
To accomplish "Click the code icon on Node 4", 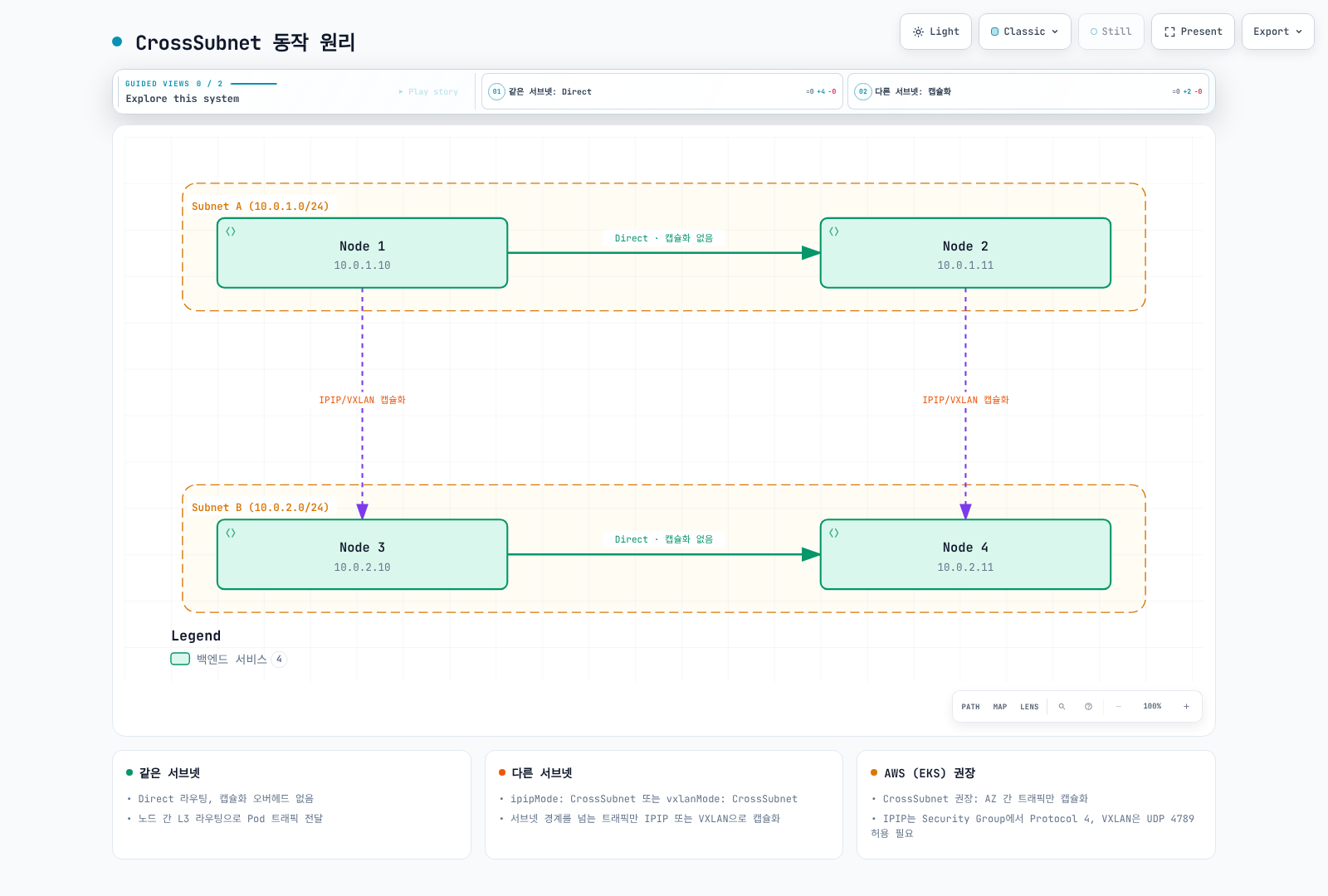I will (x=834, y=533).
